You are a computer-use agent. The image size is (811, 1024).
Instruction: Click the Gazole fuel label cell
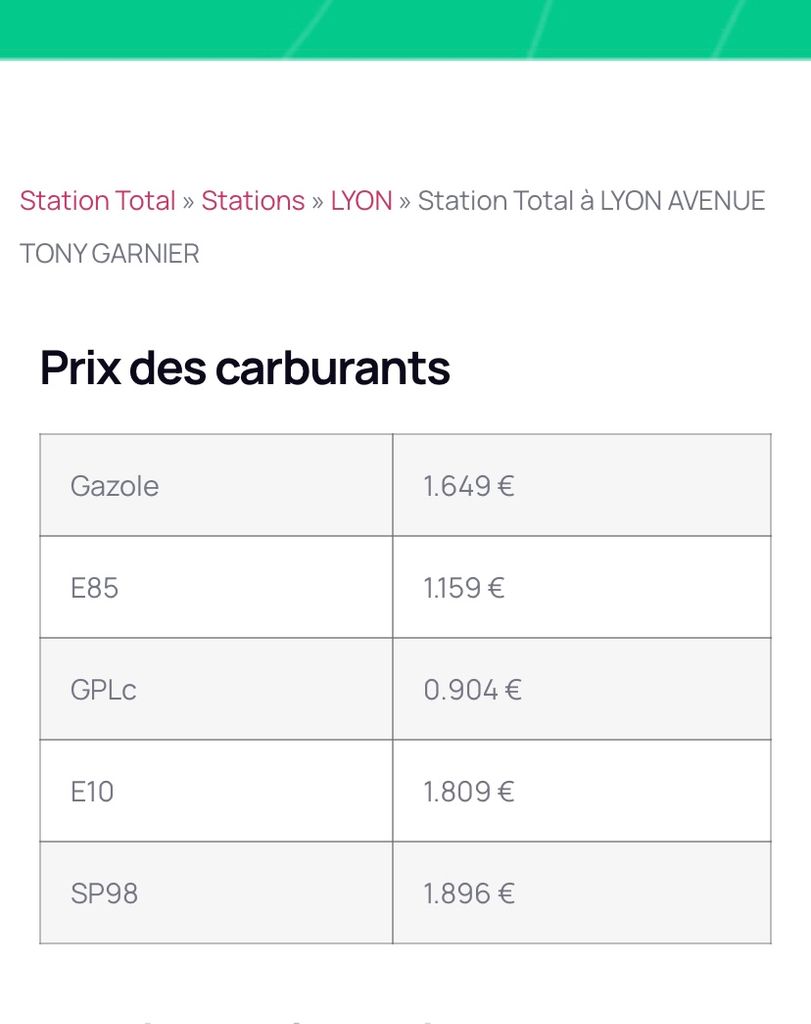(x=216, y=485)
